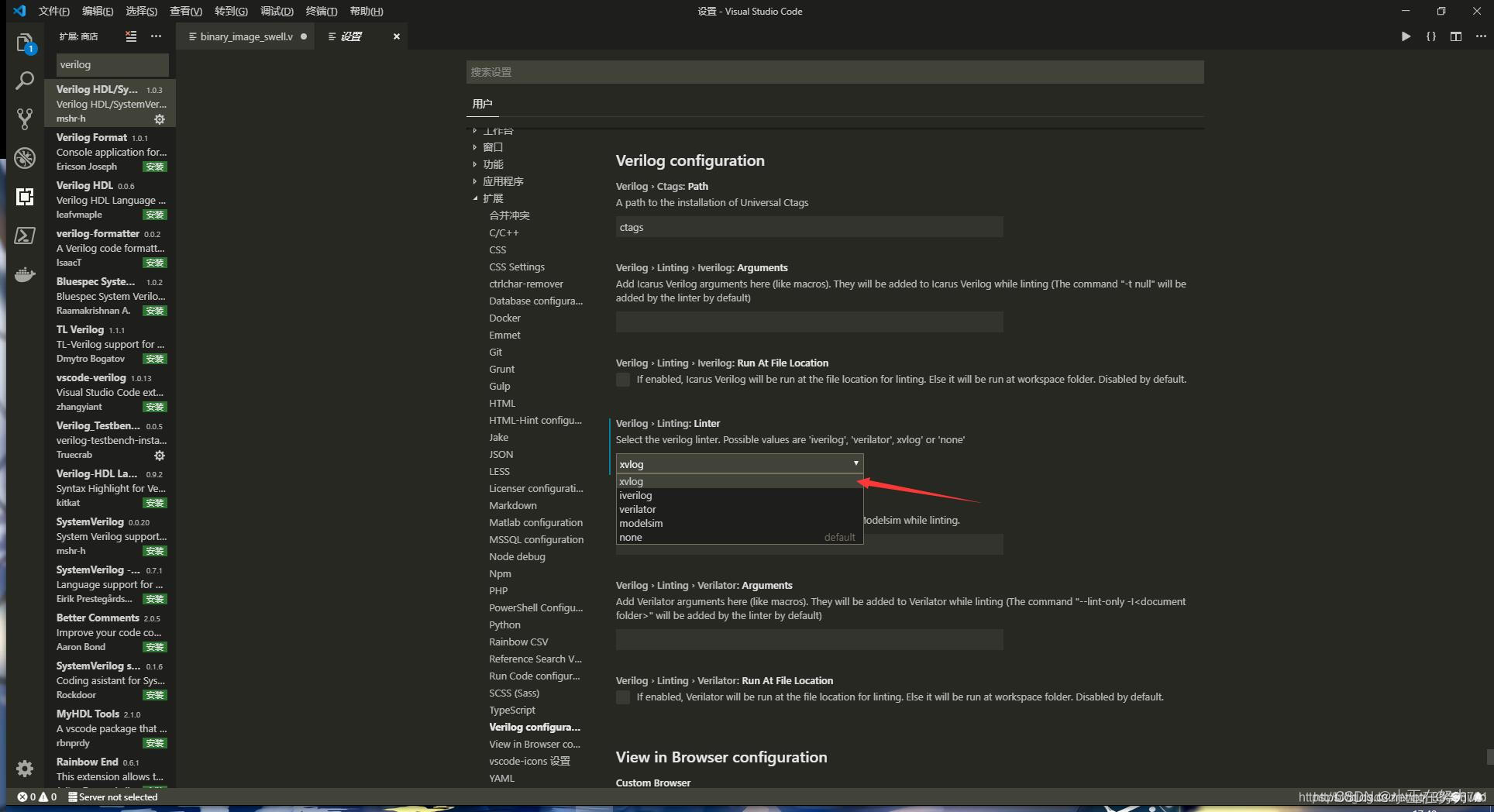
Task: Switch to binary_image_swell.v tab
Action: click(x=246, y=36)
